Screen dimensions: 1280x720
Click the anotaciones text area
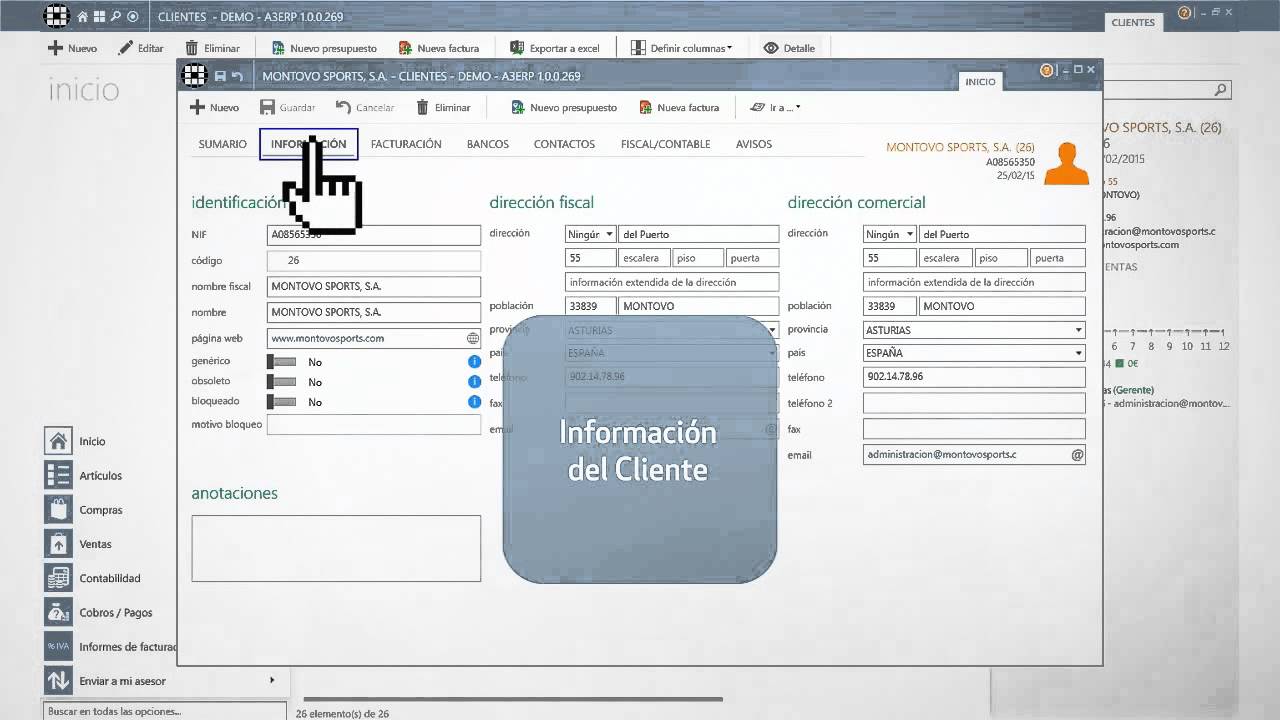pyautogui.click(x=336, y=548)
